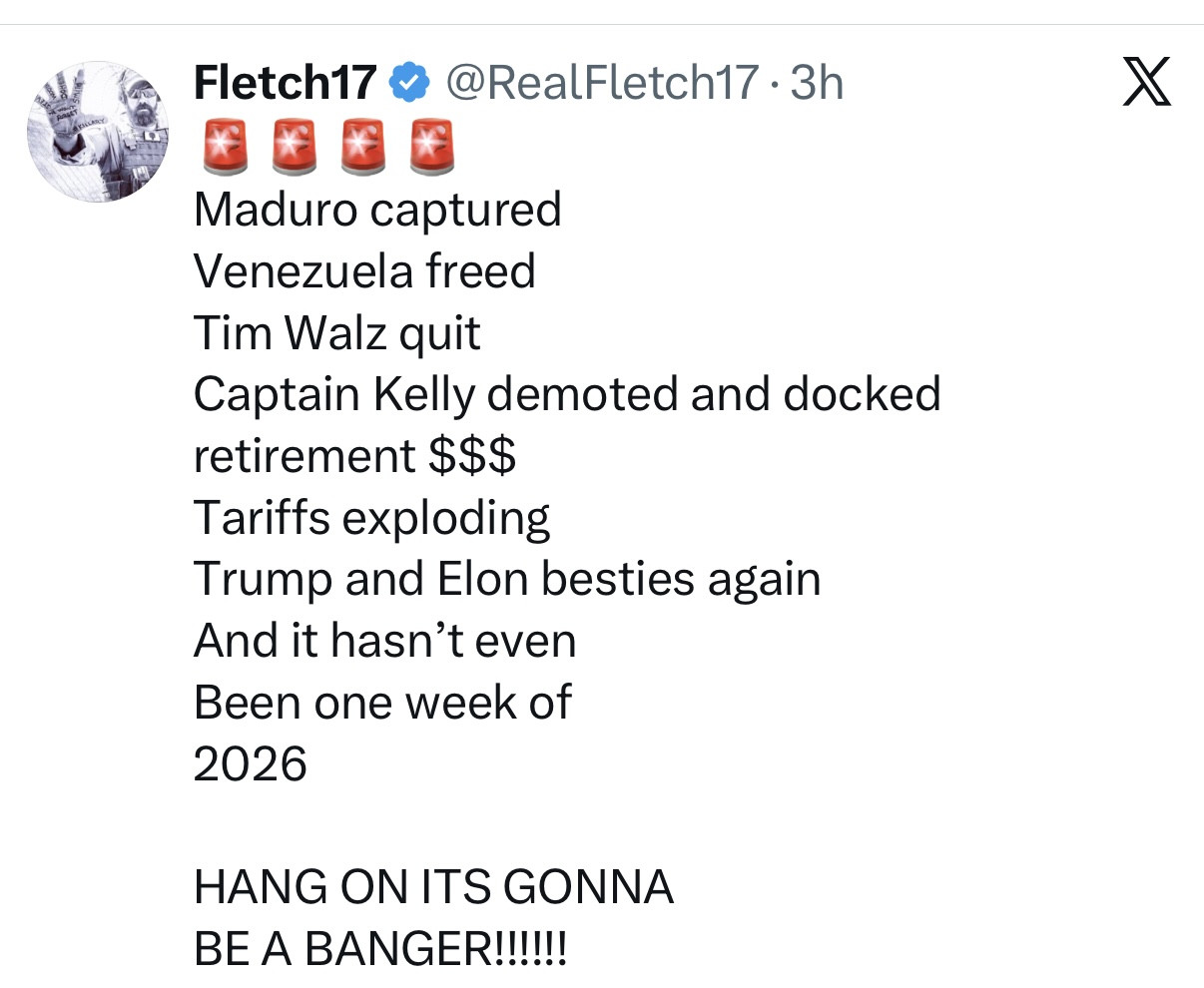Viewport: 1204px width, 988px height.
Task: Open the 3h timestamp link
Action: (x=817, y=82)
